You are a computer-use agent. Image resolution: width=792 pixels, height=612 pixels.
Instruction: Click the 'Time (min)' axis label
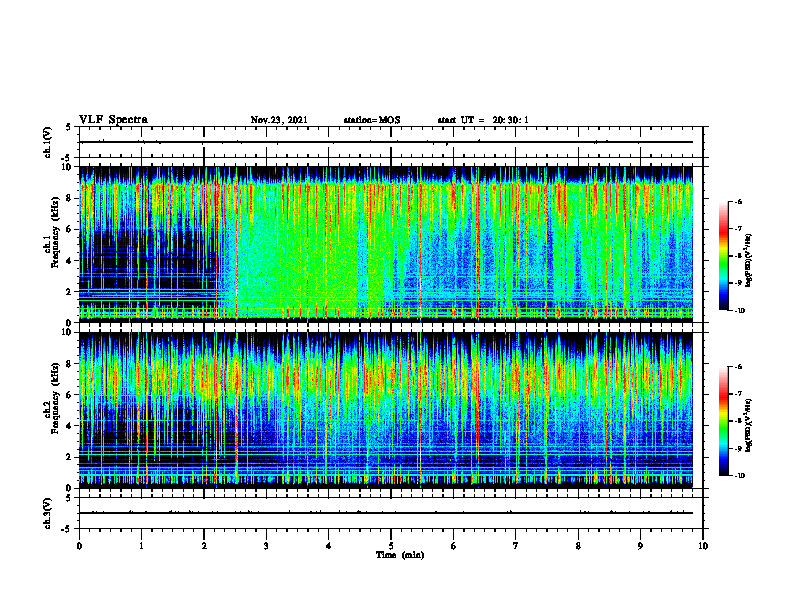(x=400, y=555)
